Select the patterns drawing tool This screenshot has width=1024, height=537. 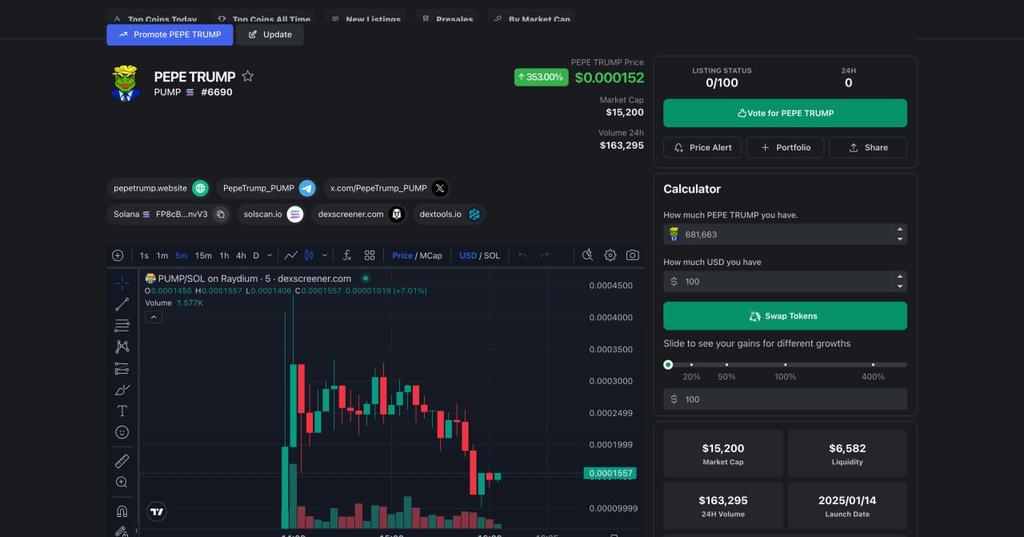click(122, 347)
